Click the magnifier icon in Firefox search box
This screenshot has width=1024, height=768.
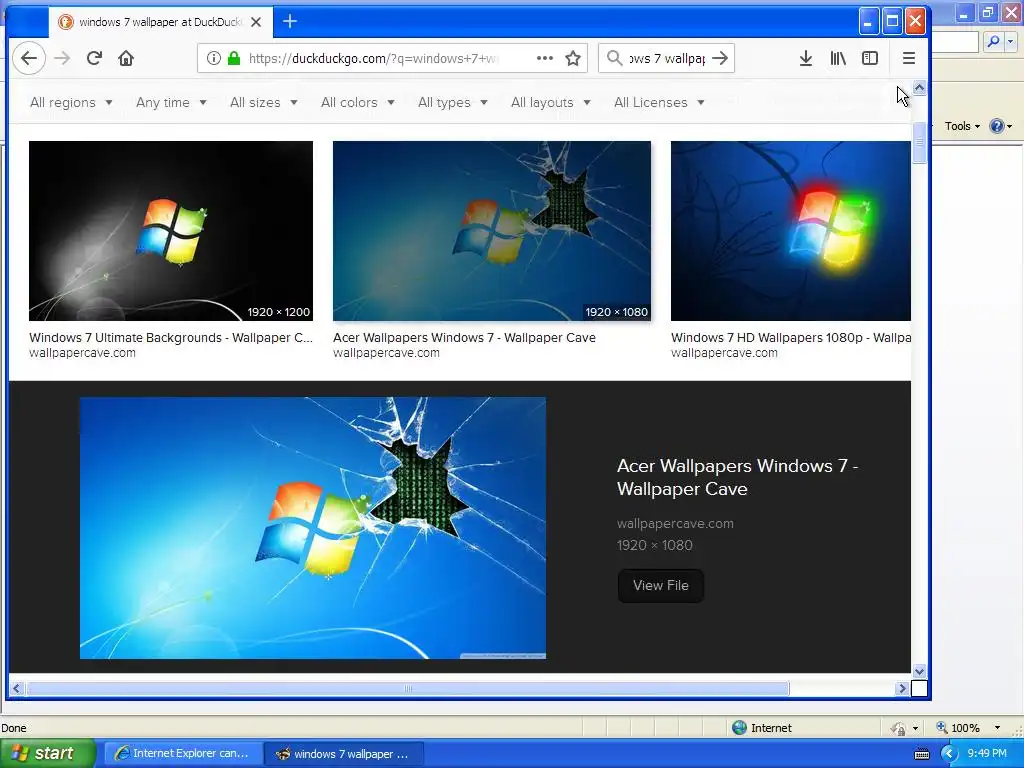pyautogui.click(x=614, y=58)
